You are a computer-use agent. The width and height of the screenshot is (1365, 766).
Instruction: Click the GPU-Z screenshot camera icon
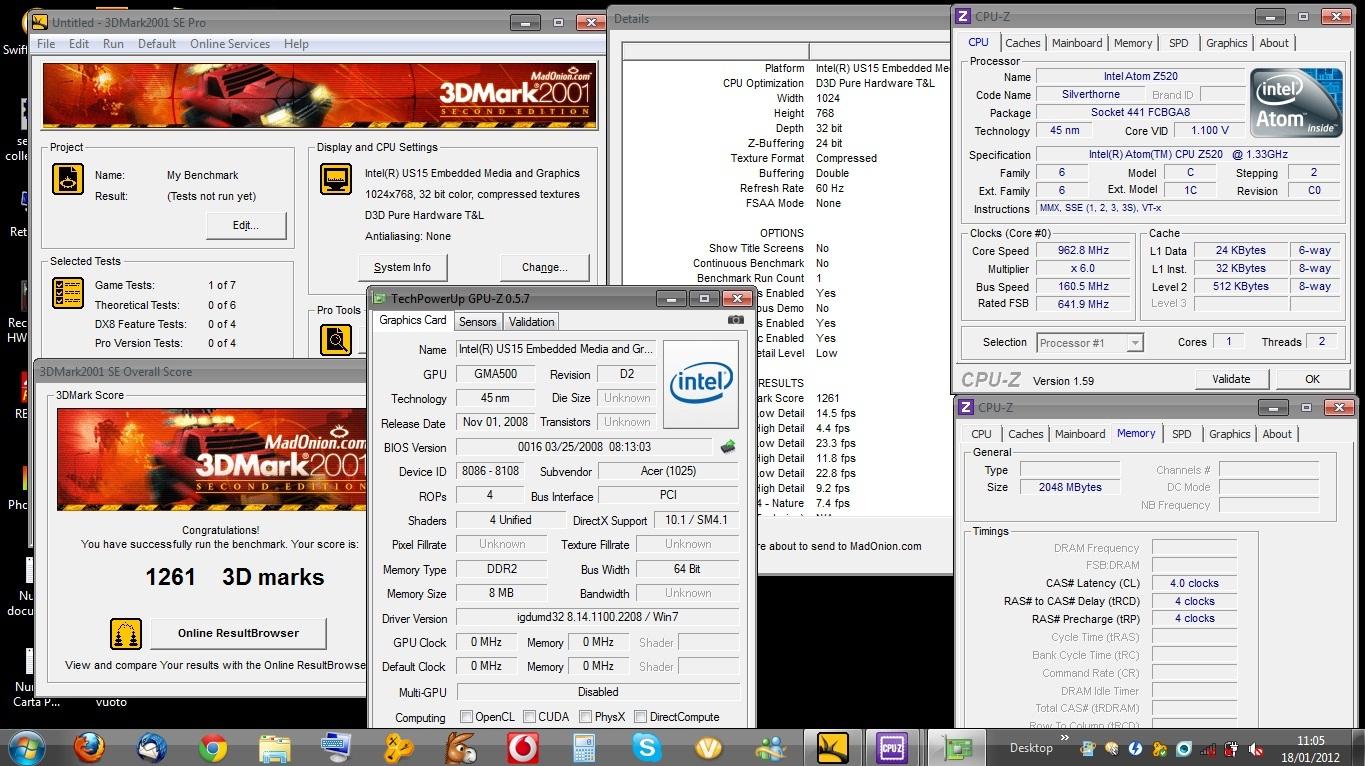click(x=736, y=320)
